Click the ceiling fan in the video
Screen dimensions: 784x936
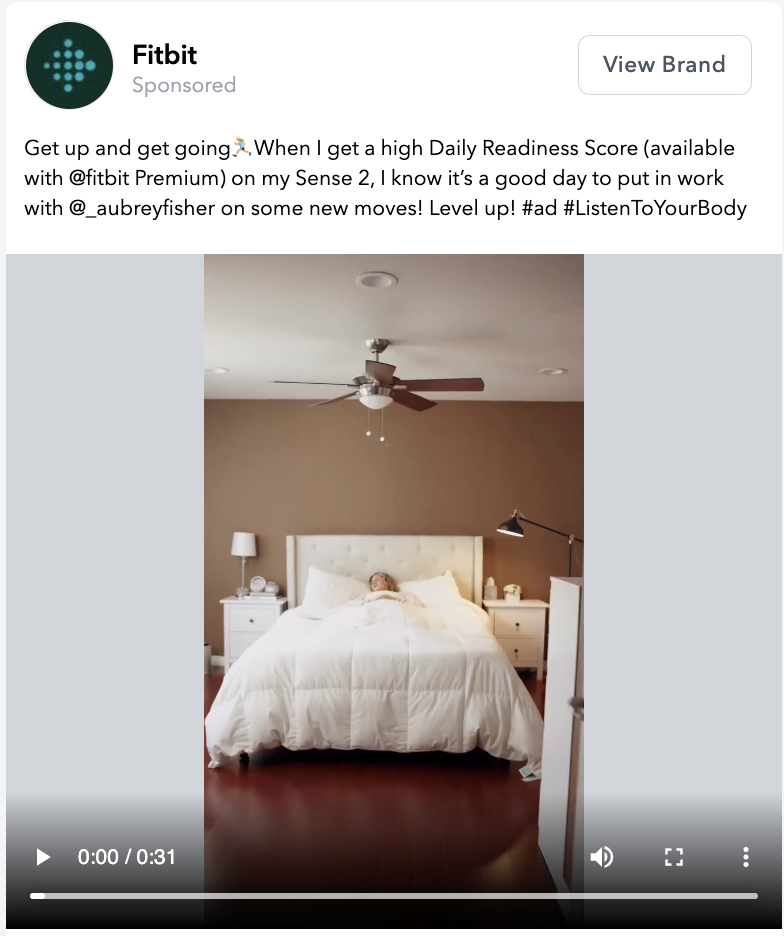[377, 382]
